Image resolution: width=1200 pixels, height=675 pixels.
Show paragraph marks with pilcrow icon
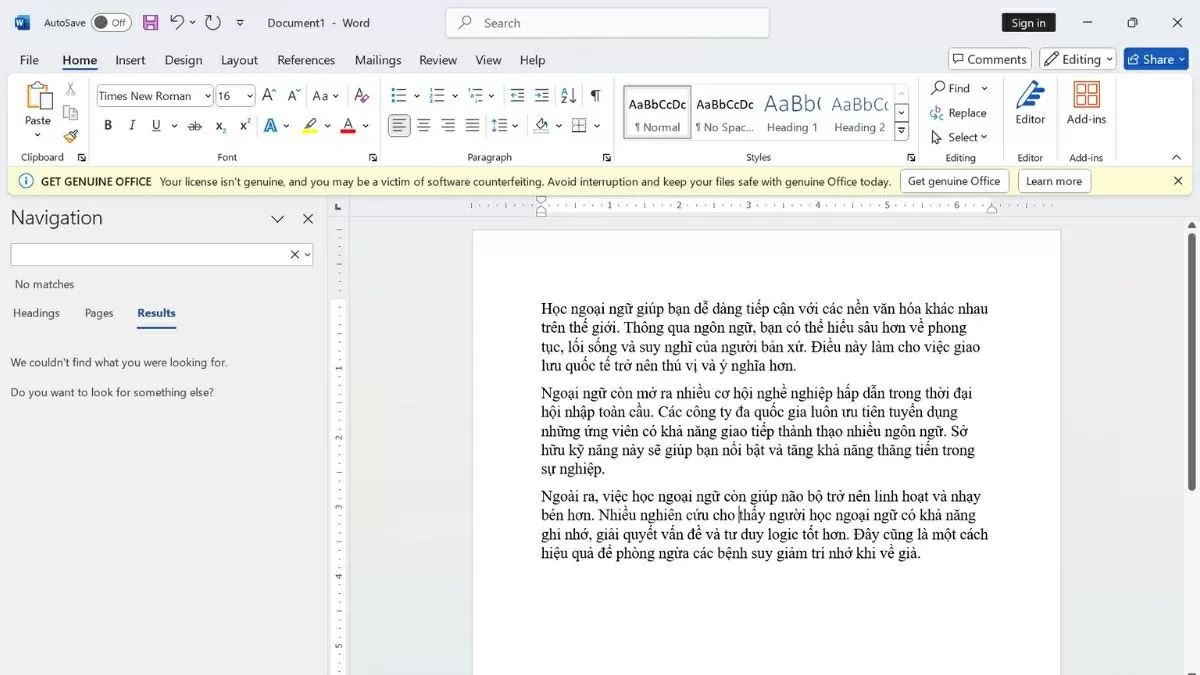point(595,96)
